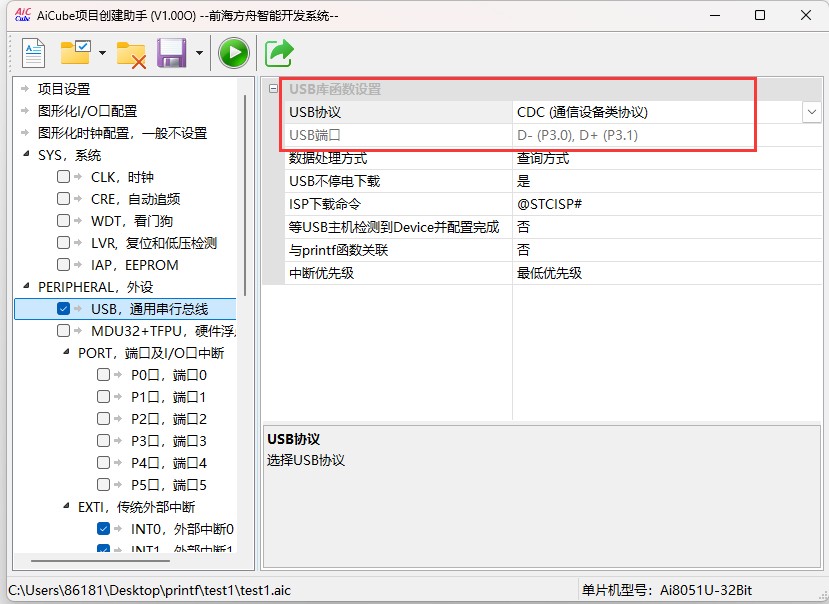Collapse the PERIPHERAL，外设 tree node

[26, 286]
